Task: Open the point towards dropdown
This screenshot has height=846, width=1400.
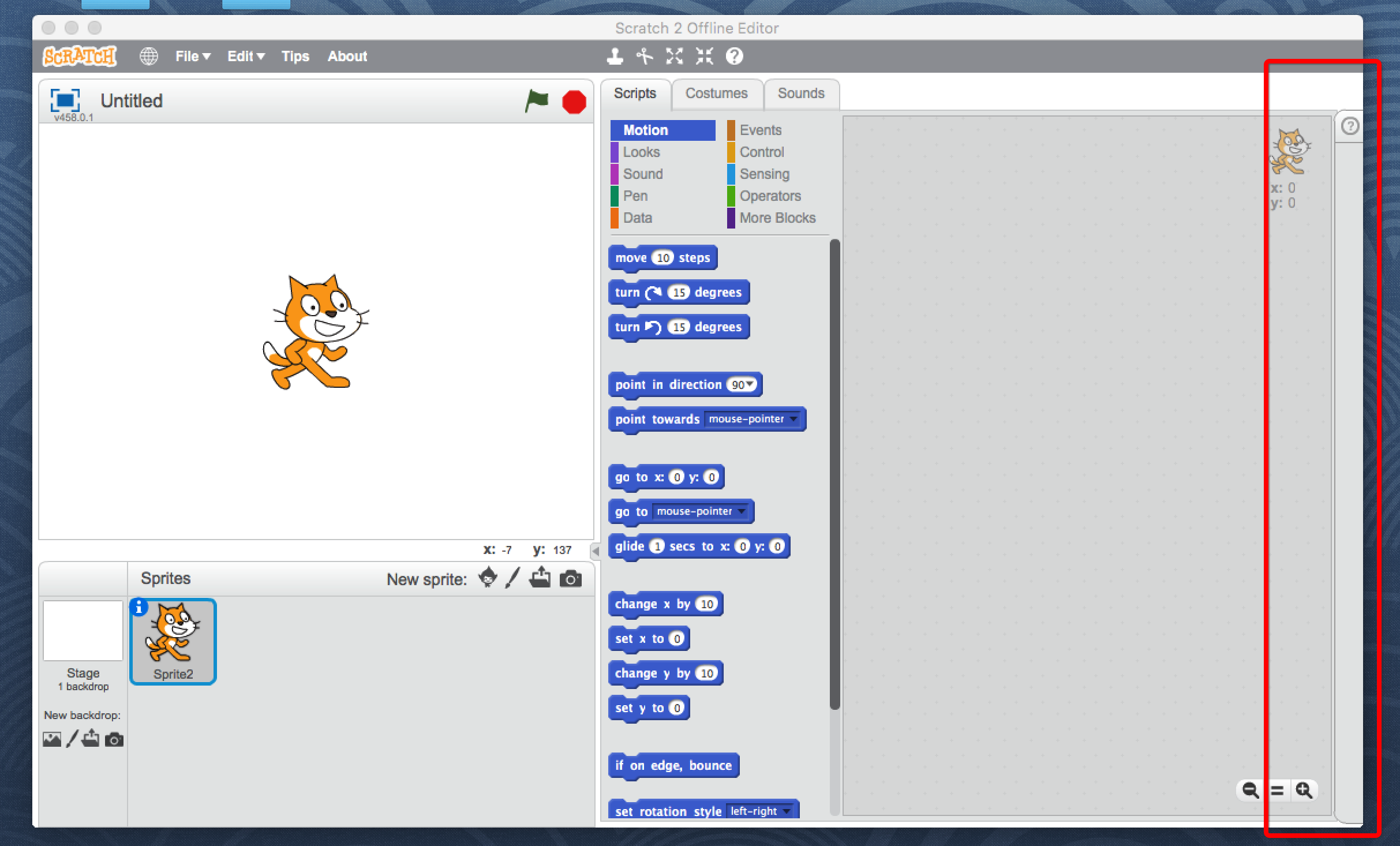Action: coord(795,420)
